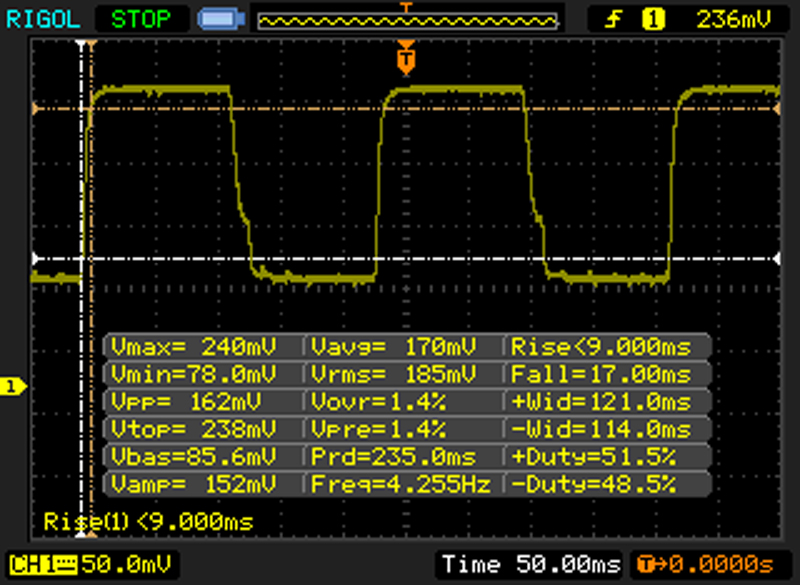
Task: Click the Vpre=1.4% measurement
Action: coord(378,429)
